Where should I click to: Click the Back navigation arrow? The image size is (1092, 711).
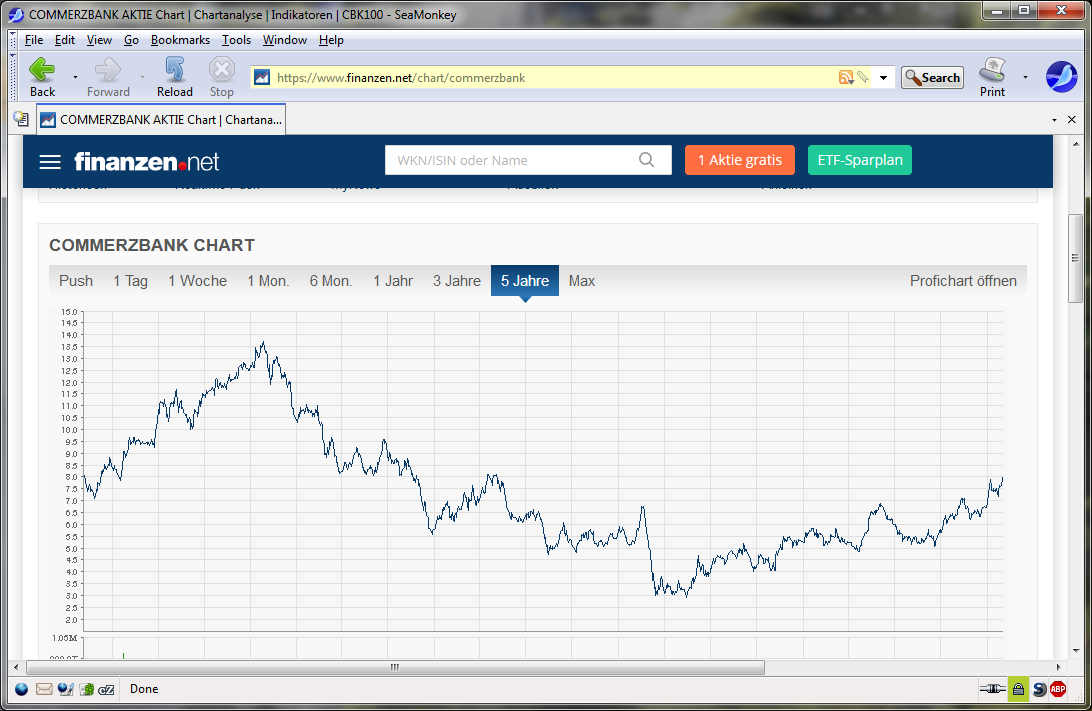(x=42, y=77)
